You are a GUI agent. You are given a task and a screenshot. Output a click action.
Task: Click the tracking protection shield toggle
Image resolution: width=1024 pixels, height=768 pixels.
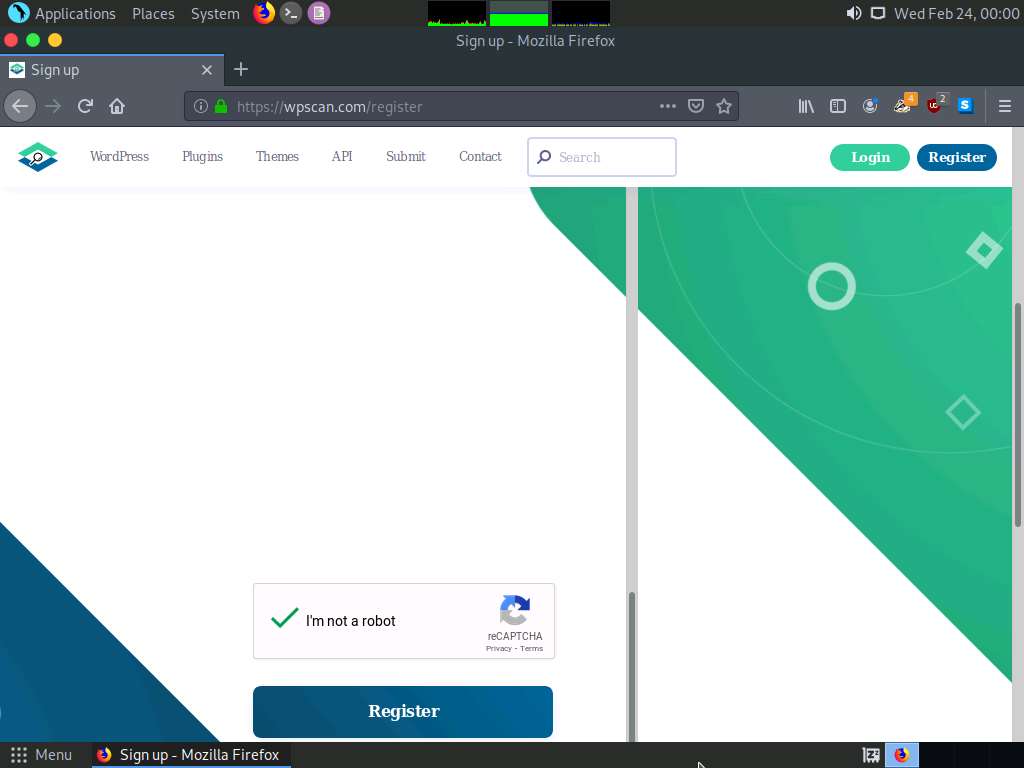pos(696,106)
